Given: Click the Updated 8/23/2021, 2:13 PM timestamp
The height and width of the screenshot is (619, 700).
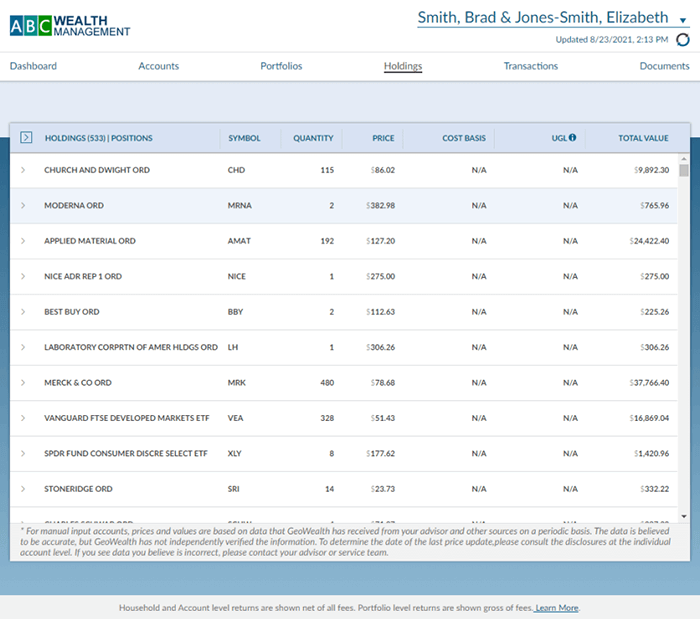Looking at the screenshot, I should [612, 40].
